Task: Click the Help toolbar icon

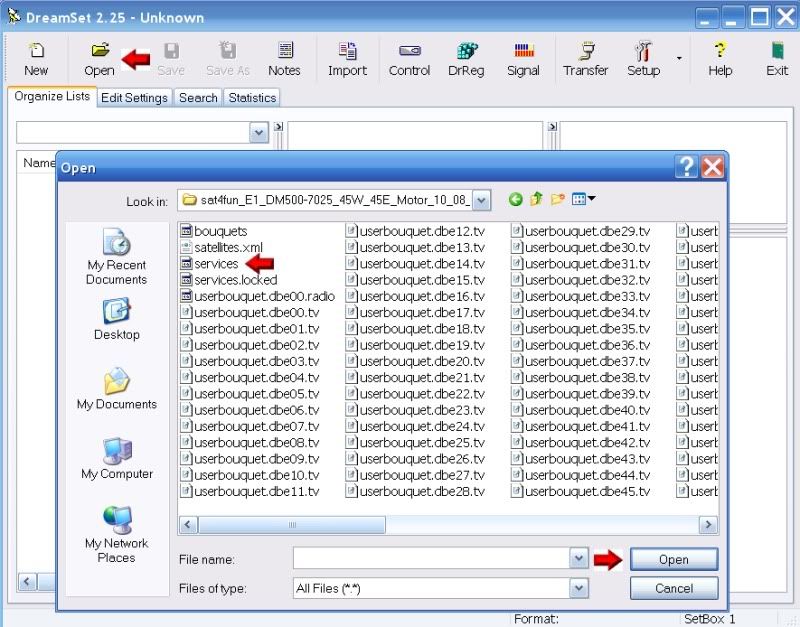Action: pyautogui.click(x=720, y=59)
